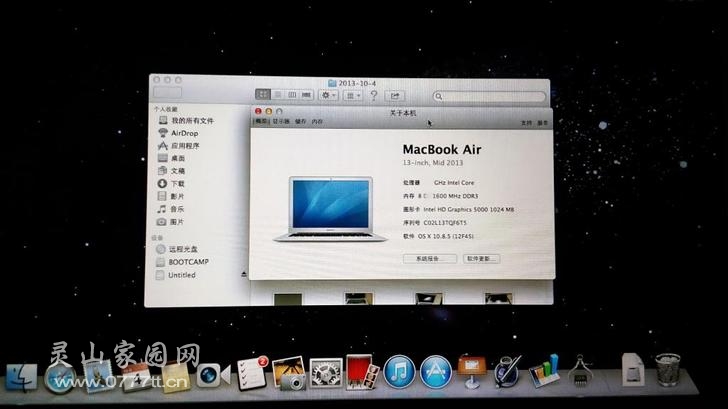728x409 pixels.
Task: Click the 13-inch, Mid 2013 text
Action: [x=433, y=162]
